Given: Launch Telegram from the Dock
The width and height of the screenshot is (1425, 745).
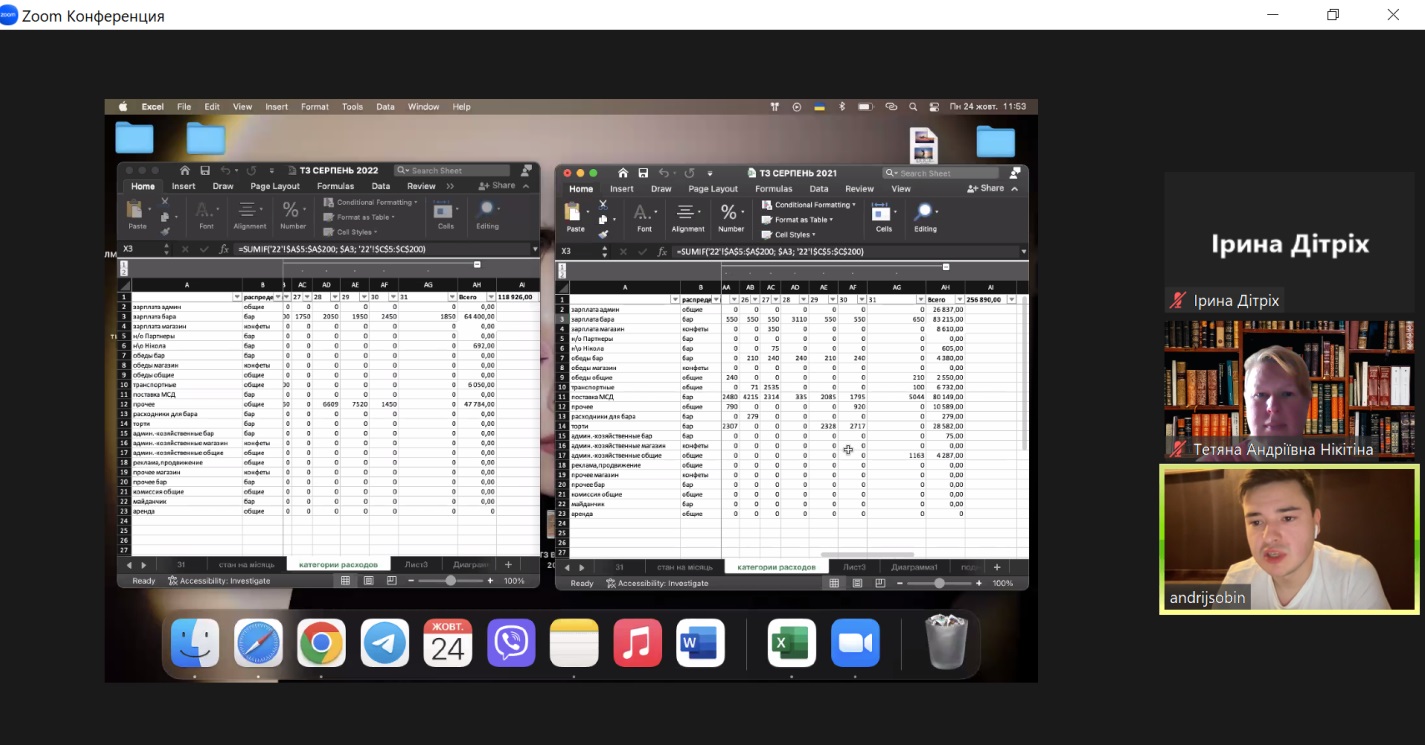Looking at the screenshot, I should [385, 643].
